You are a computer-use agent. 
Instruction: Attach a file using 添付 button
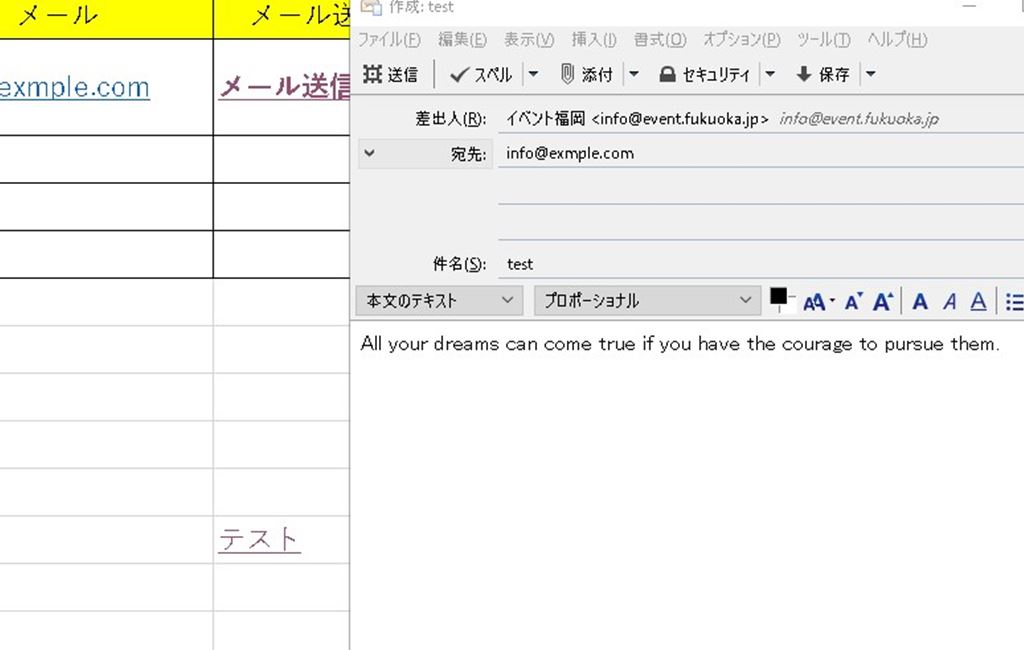pyautogui.click(x=587, y=74)
